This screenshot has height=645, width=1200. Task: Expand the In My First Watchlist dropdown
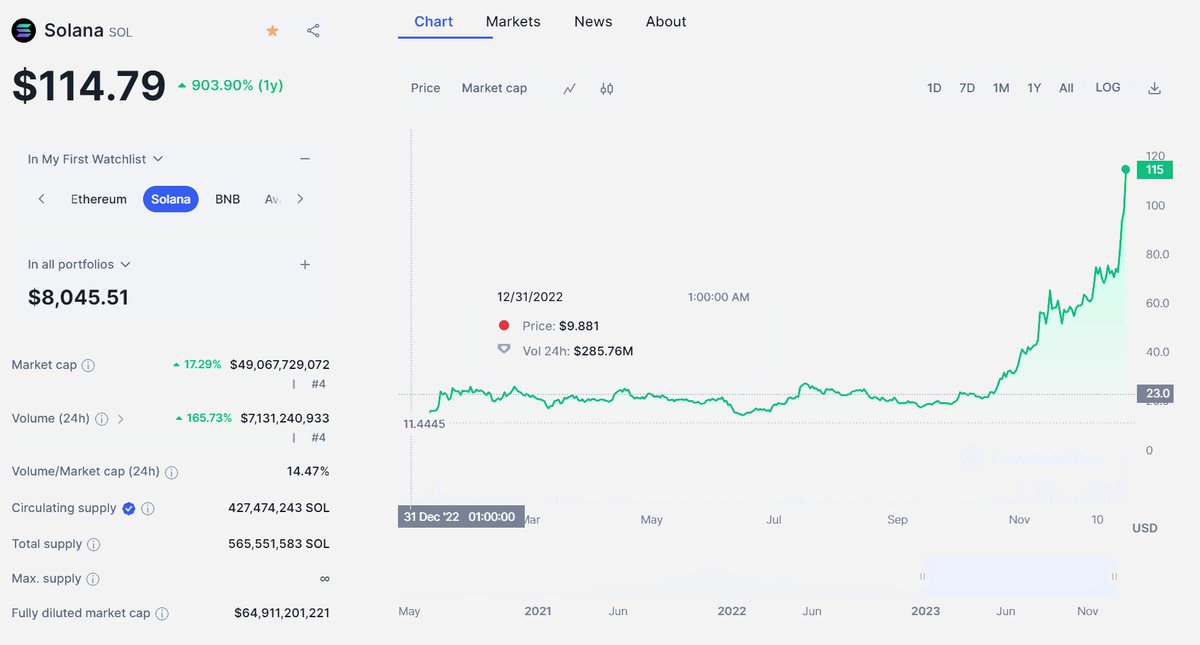(95, 159)
